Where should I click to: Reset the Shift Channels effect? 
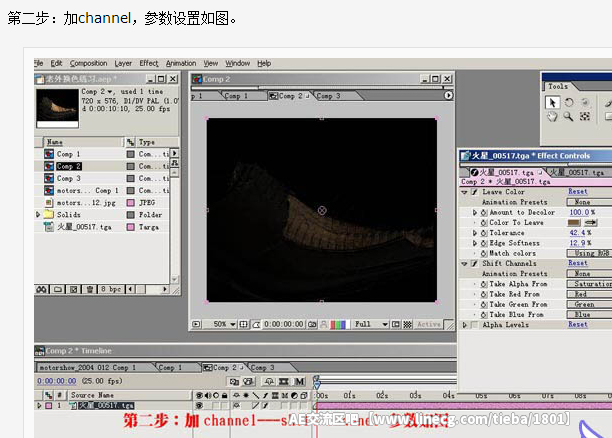578,264
